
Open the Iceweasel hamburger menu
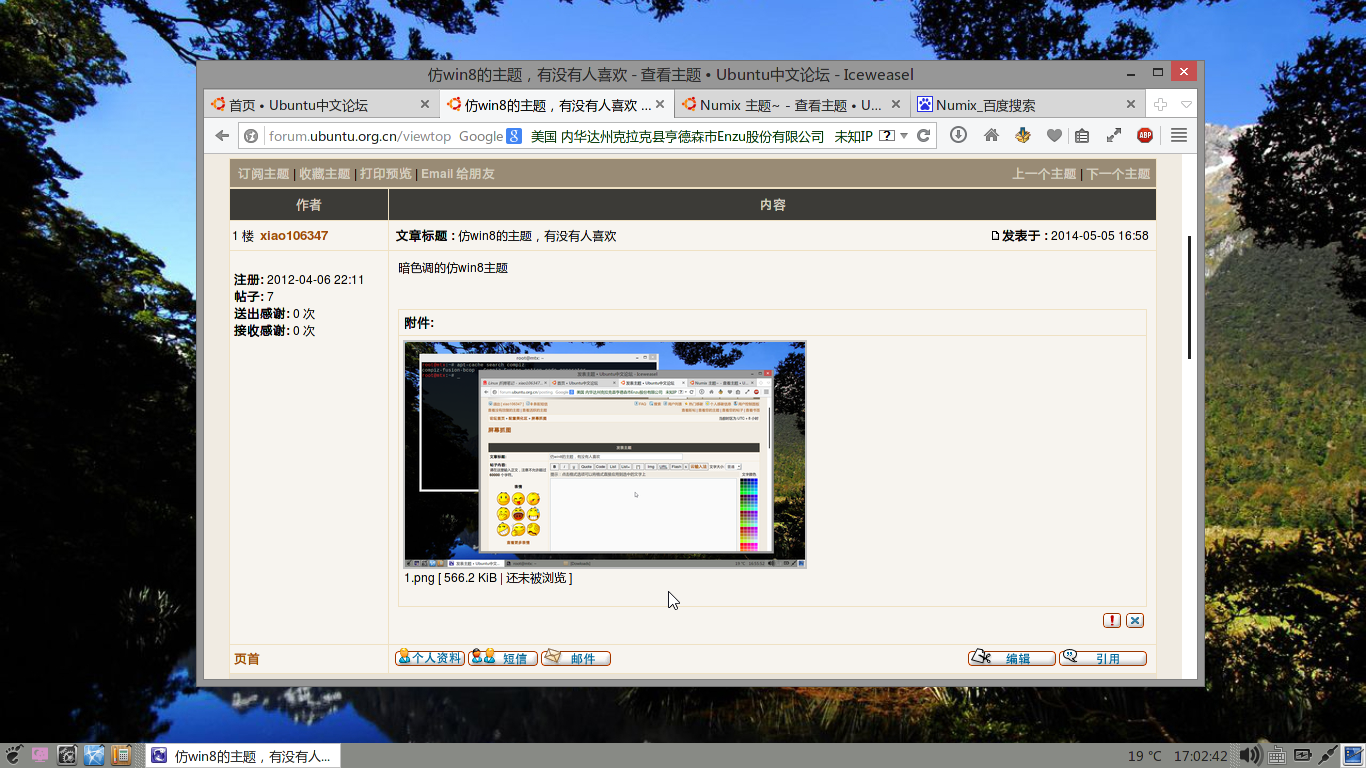(x=1179, y=135)
